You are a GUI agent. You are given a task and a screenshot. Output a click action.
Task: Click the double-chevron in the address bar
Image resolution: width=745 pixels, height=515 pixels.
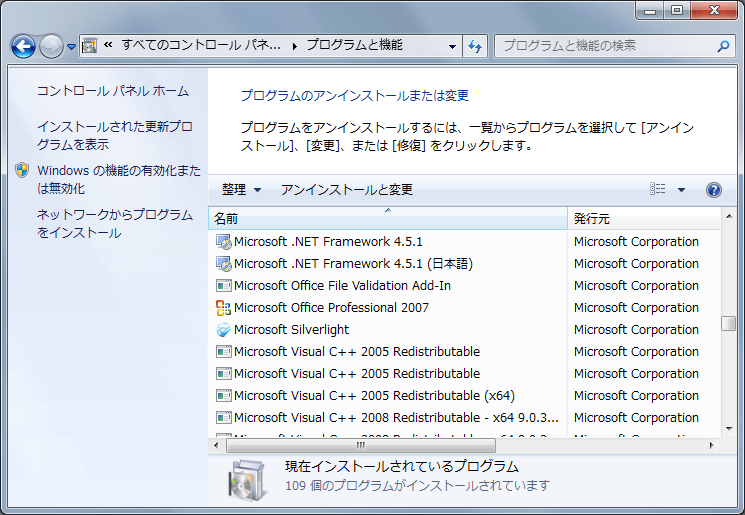point(108,45)
